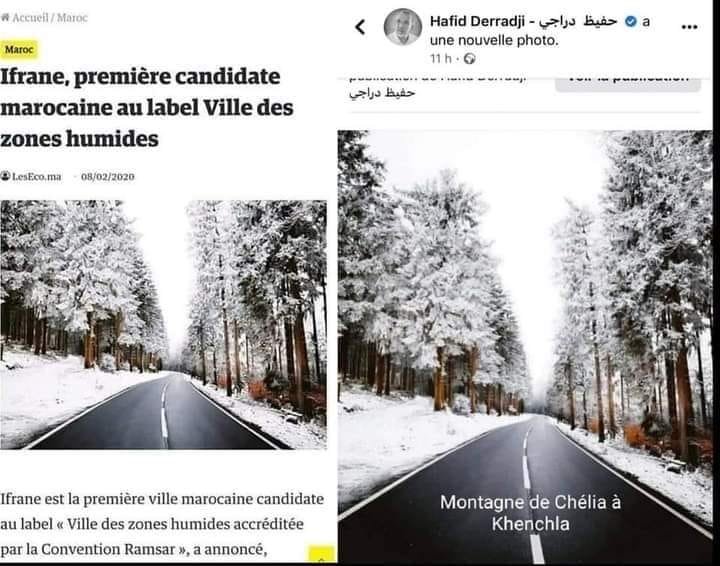Click the 11 h post timestamp
The width and height of the screenshot is (720, 566).
(440, 59)
